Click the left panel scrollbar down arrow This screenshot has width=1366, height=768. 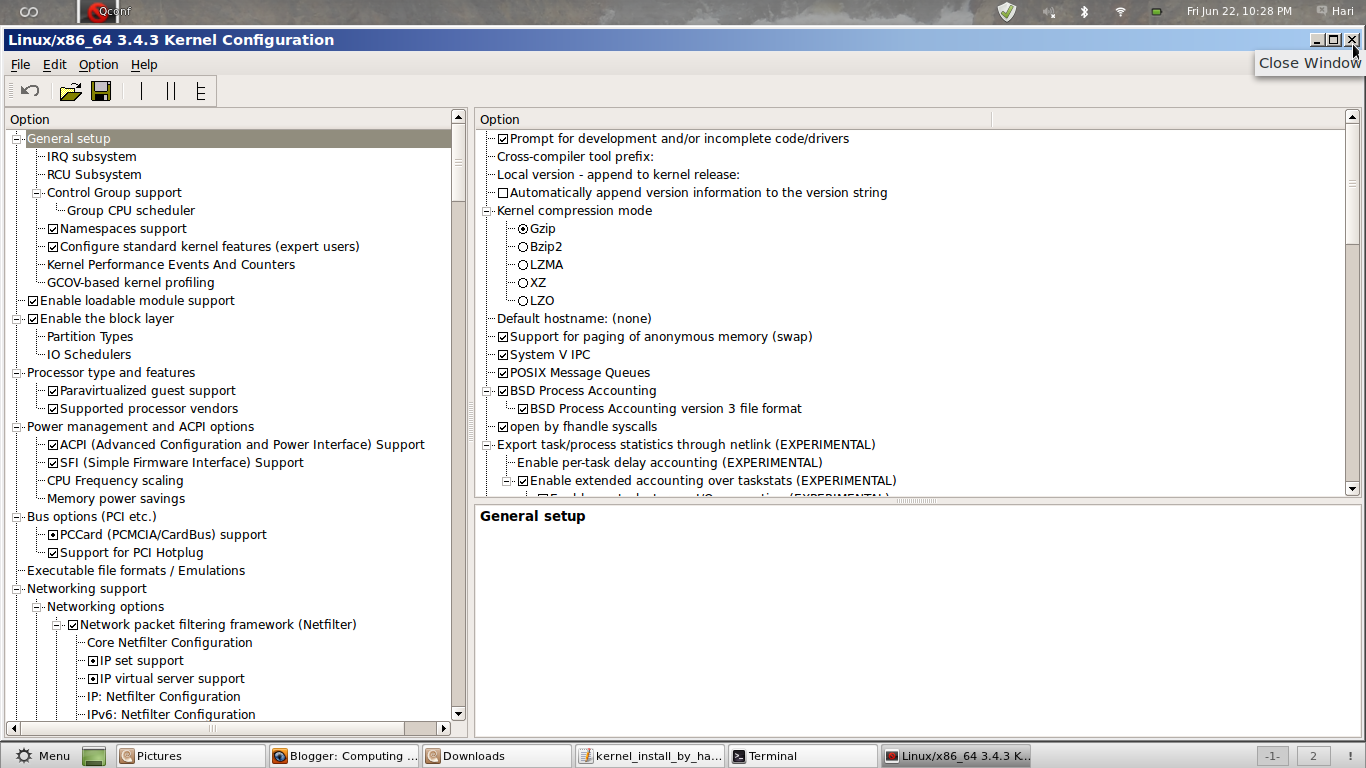pos(458,713)
